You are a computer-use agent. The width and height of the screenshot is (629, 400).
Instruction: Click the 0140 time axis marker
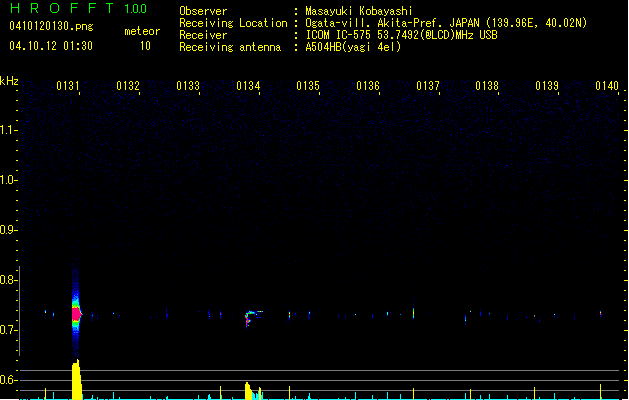[x=607, y=86]
